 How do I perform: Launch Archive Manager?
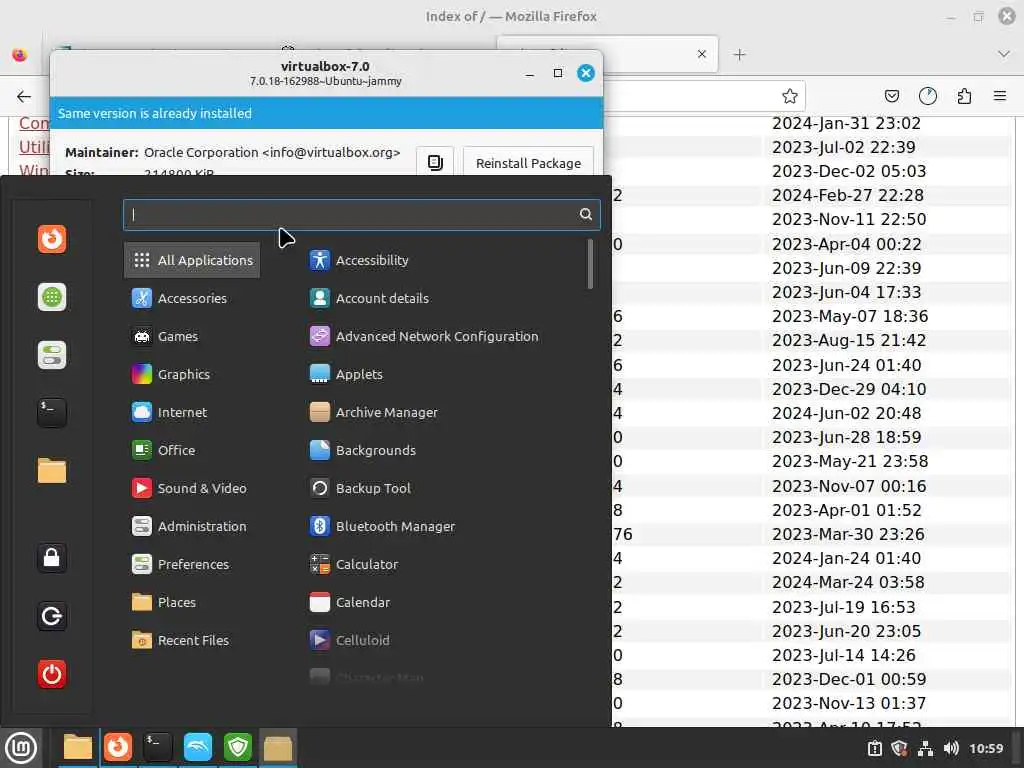(x=374, y=412)
